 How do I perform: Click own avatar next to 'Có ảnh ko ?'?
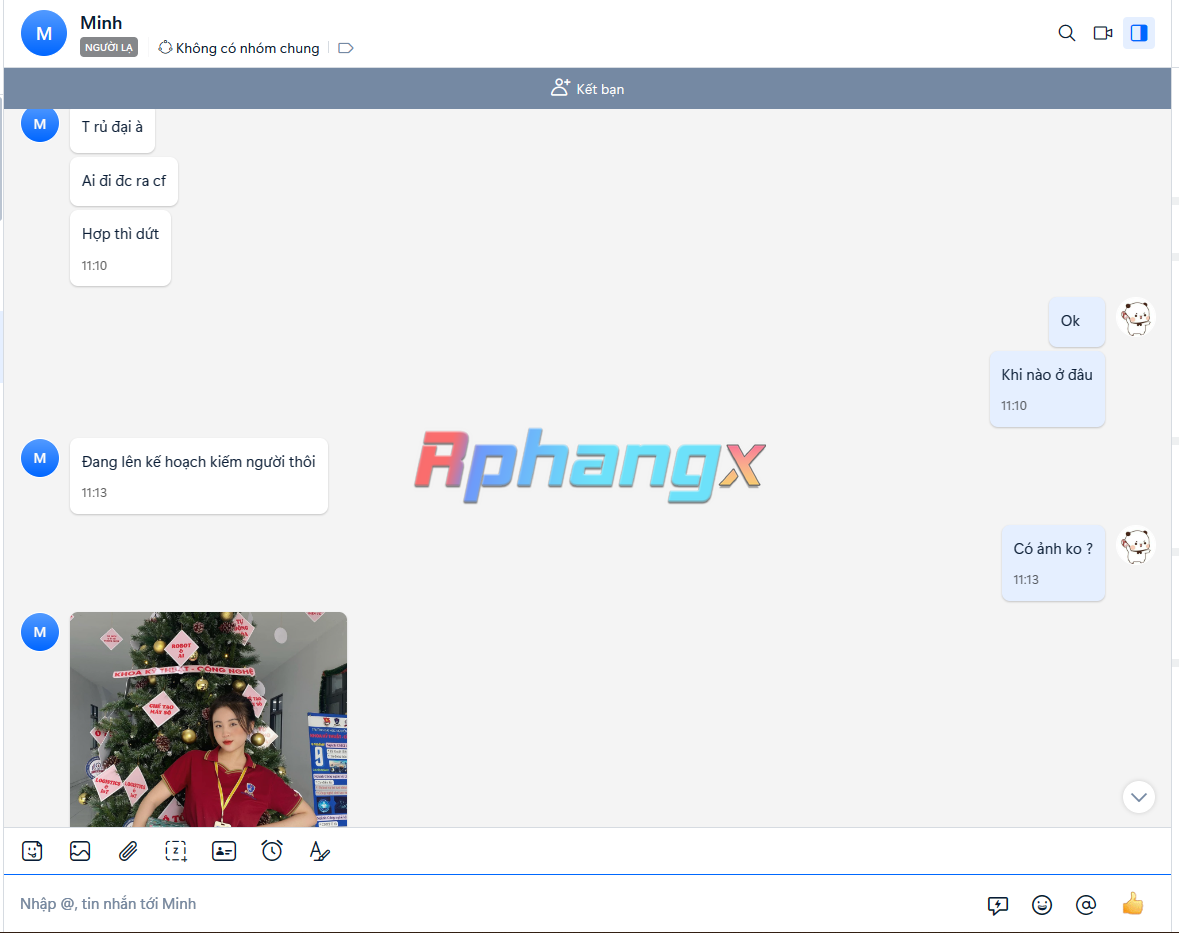point(1136,545)
